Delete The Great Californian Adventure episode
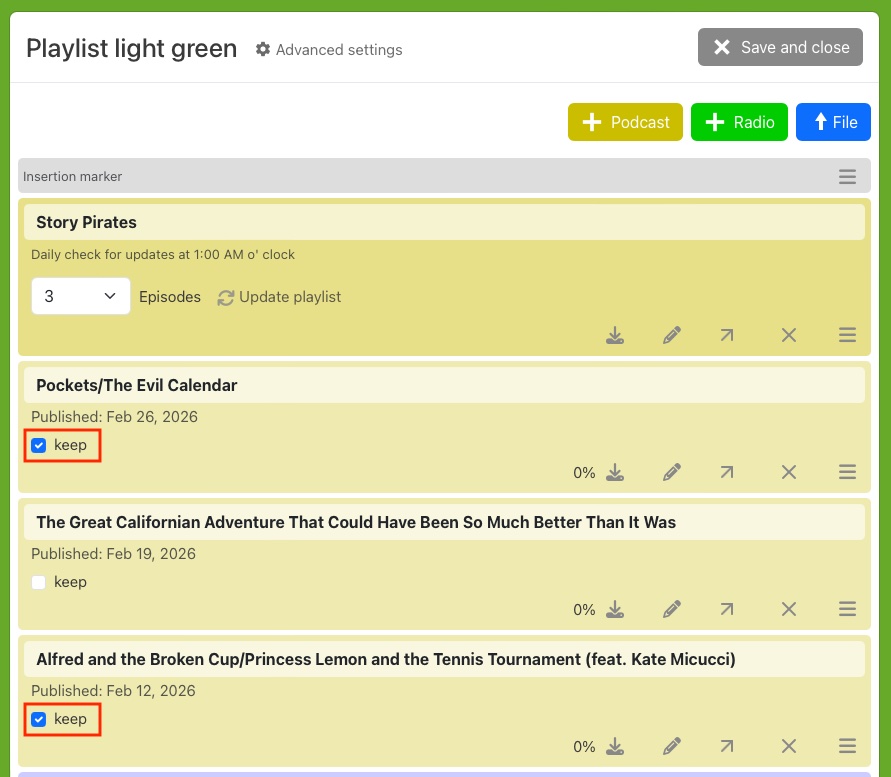This screenshot has height=777, width=891. pos(789,609)
